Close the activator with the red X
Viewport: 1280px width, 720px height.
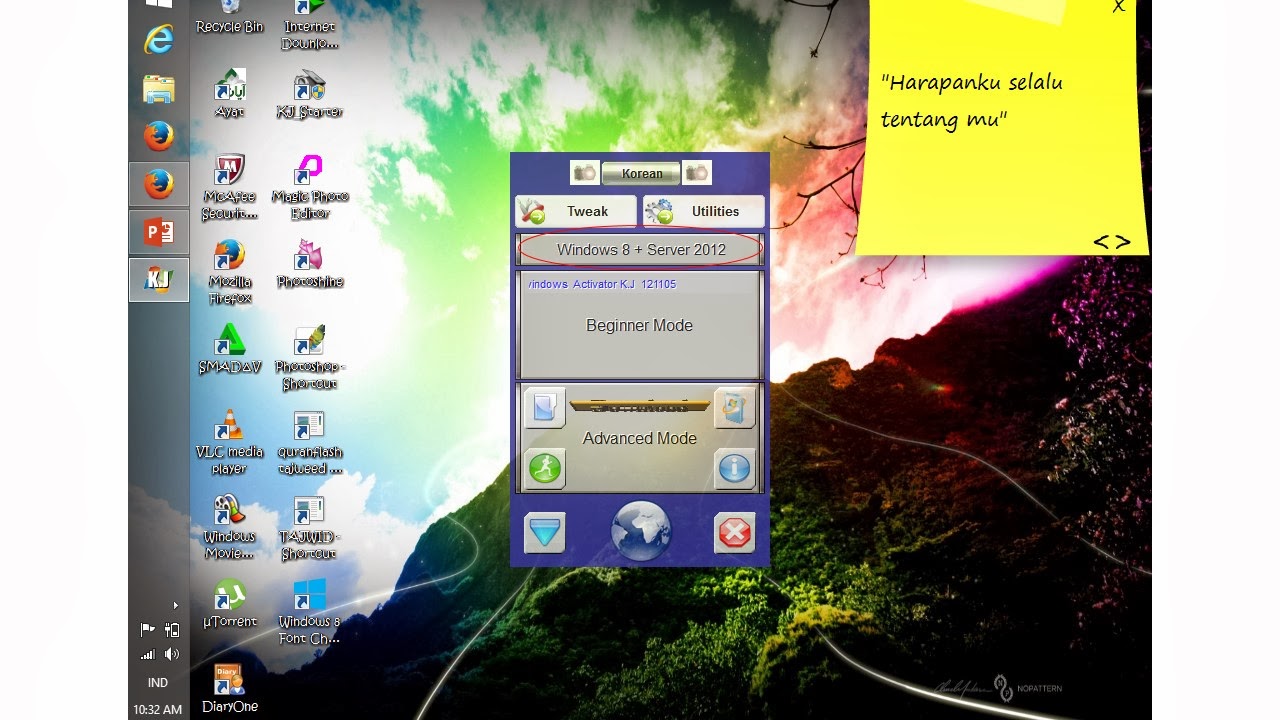point(735,533)
